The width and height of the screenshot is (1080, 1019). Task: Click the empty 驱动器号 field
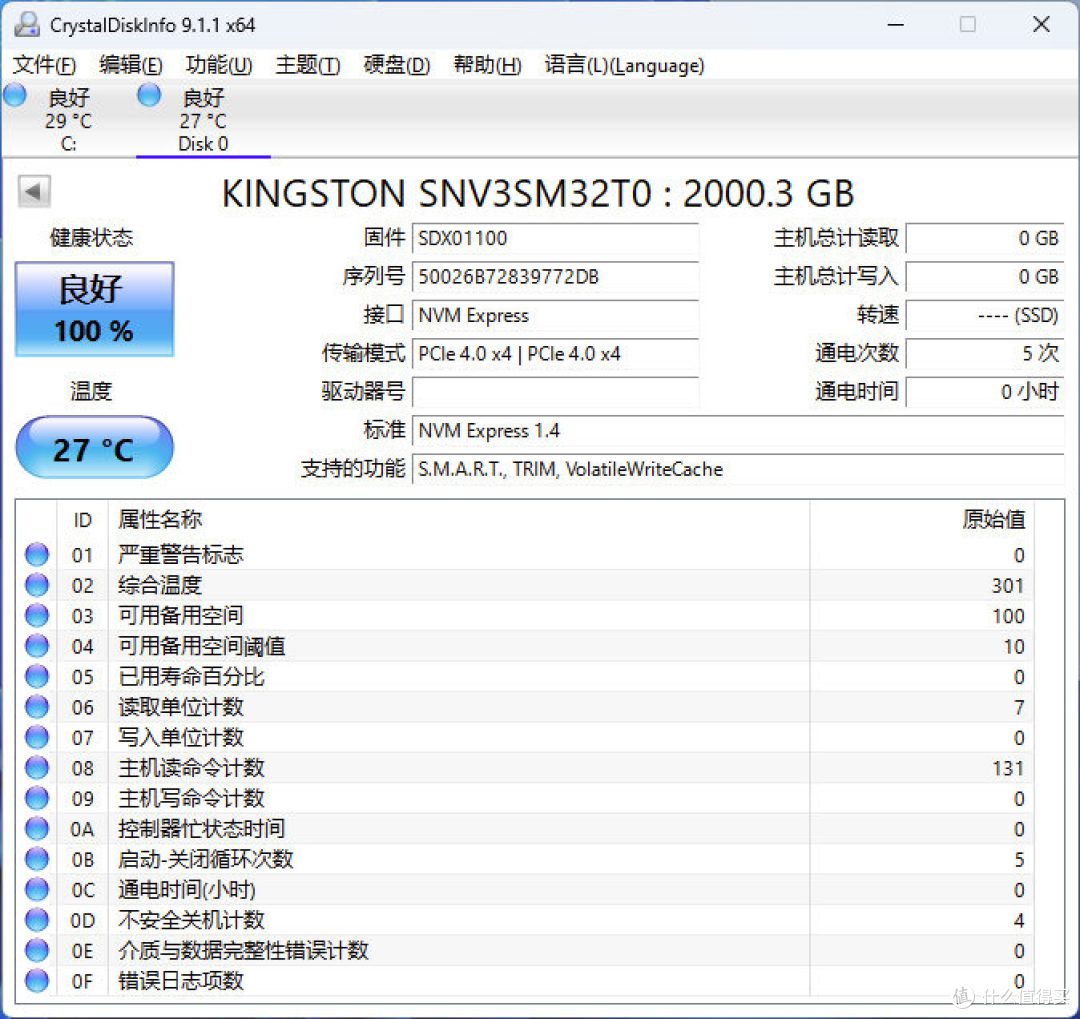click(555, 392)
